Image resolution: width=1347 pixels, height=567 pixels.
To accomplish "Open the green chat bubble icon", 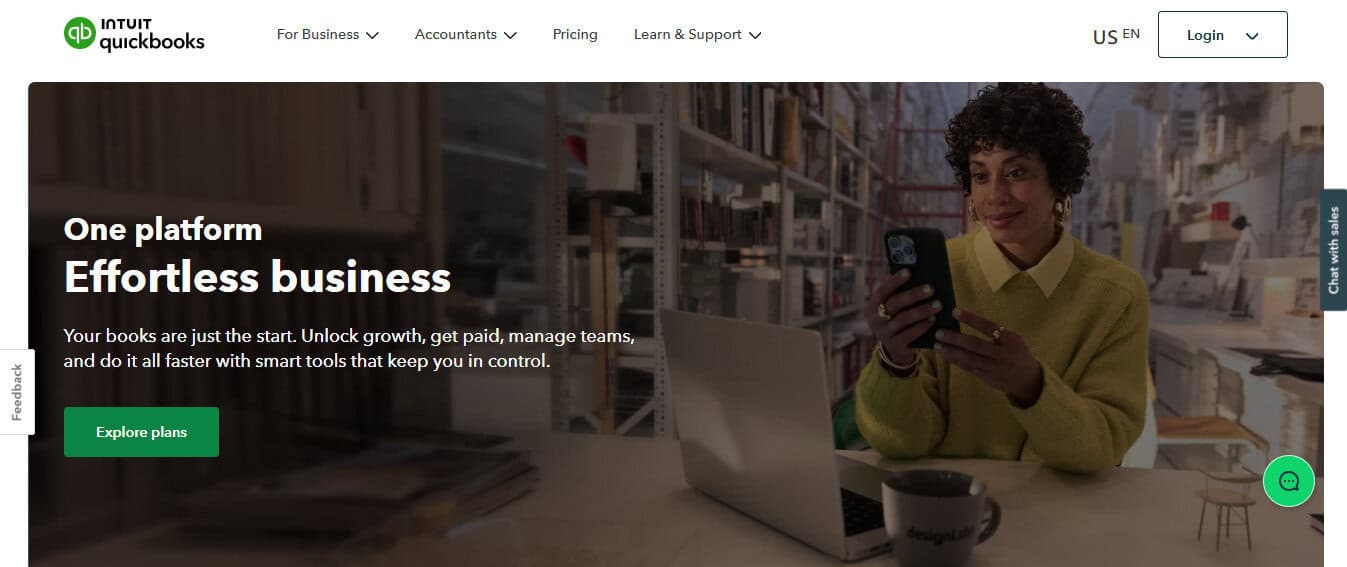I will [1289, 481].
